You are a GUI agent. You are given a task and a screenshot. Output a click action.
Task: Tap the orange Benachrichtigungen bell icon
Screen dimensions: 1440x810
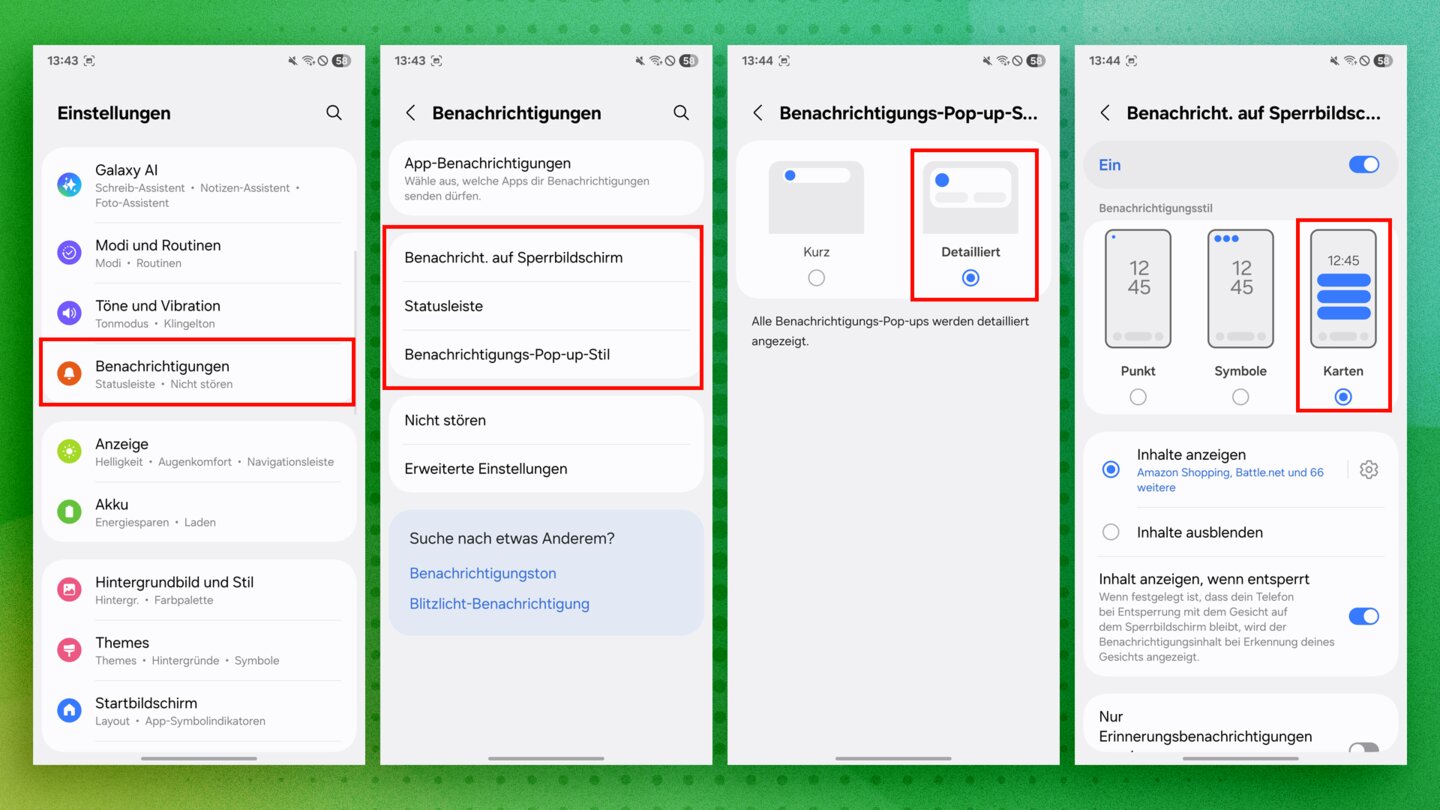(x=69, y=374)
